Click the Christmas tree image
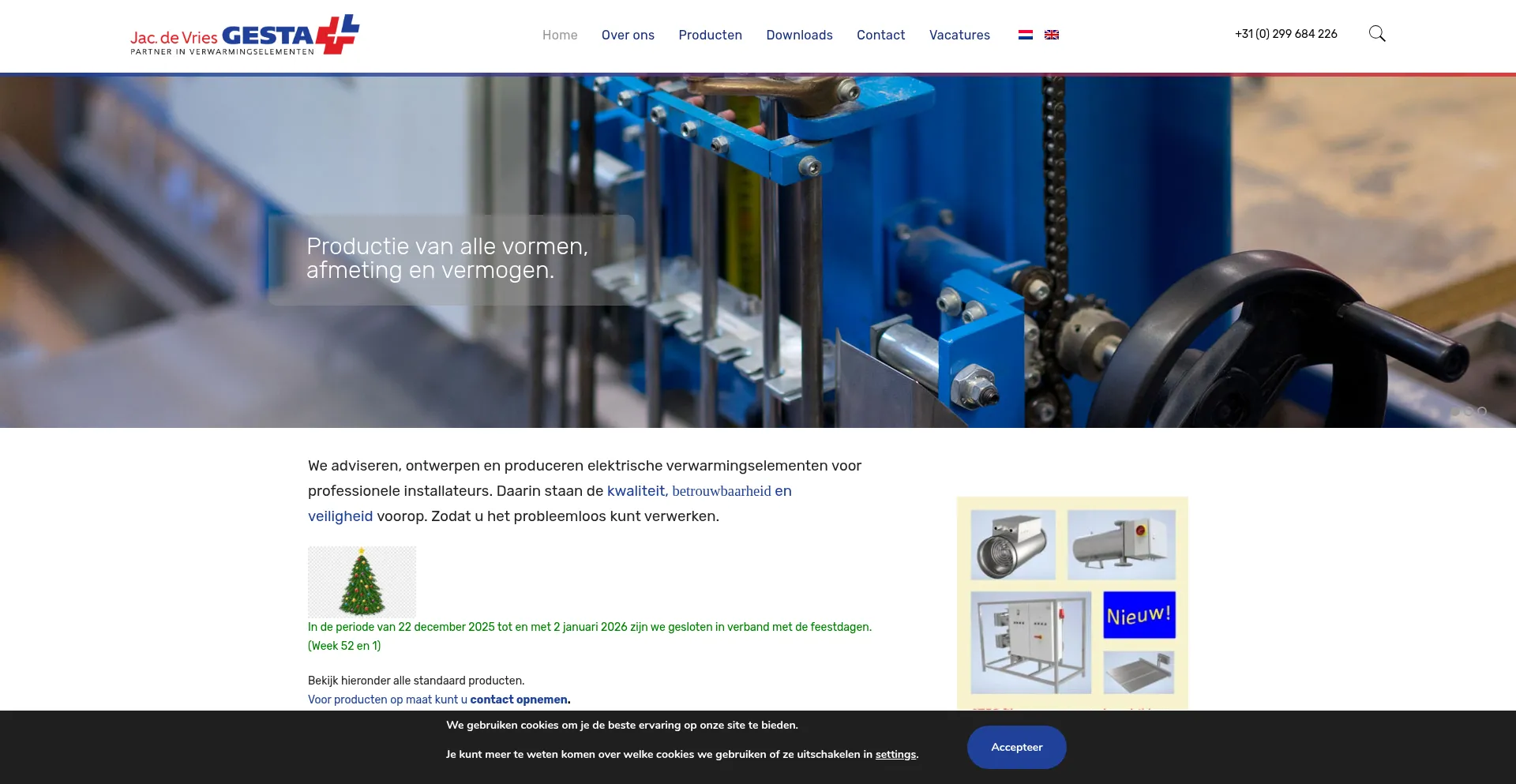 [x=362, y=582]
